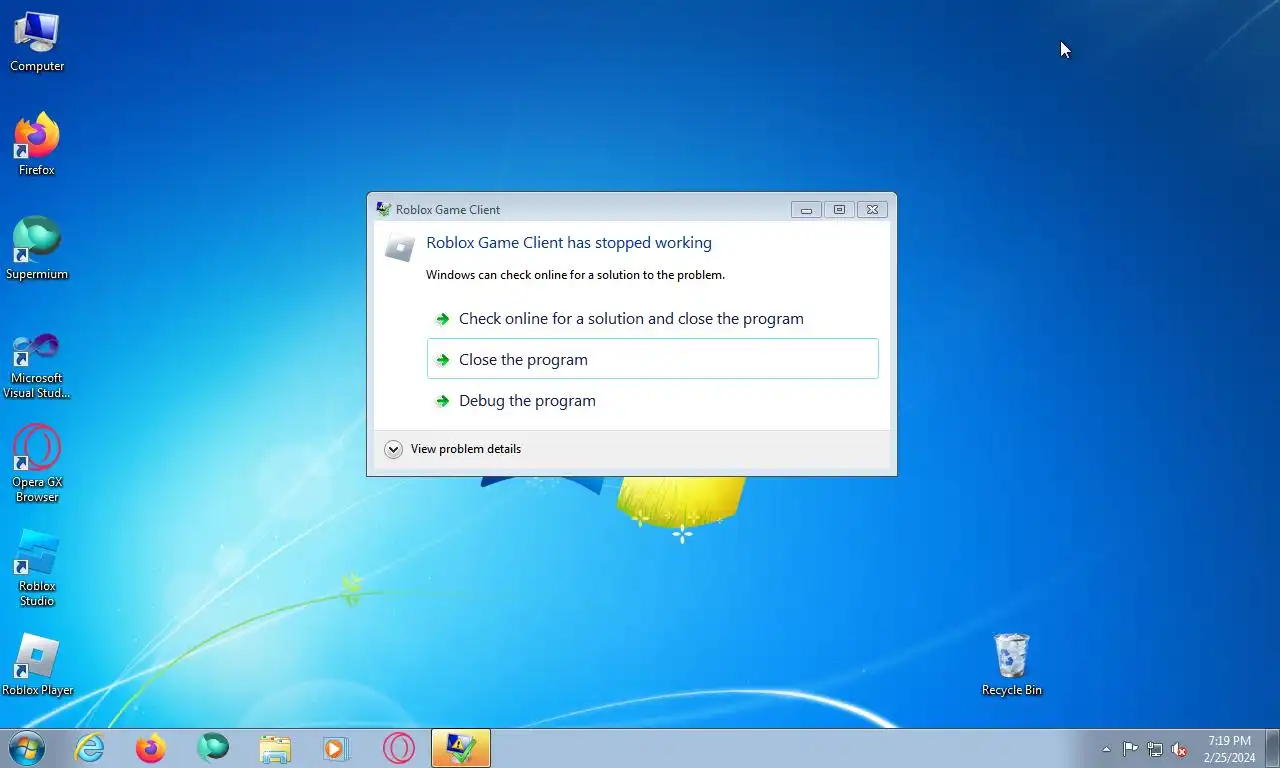Select the Microsoft Visual Studio desktop shortcut
The image size is (1280, 768).
tap(37, 365)
